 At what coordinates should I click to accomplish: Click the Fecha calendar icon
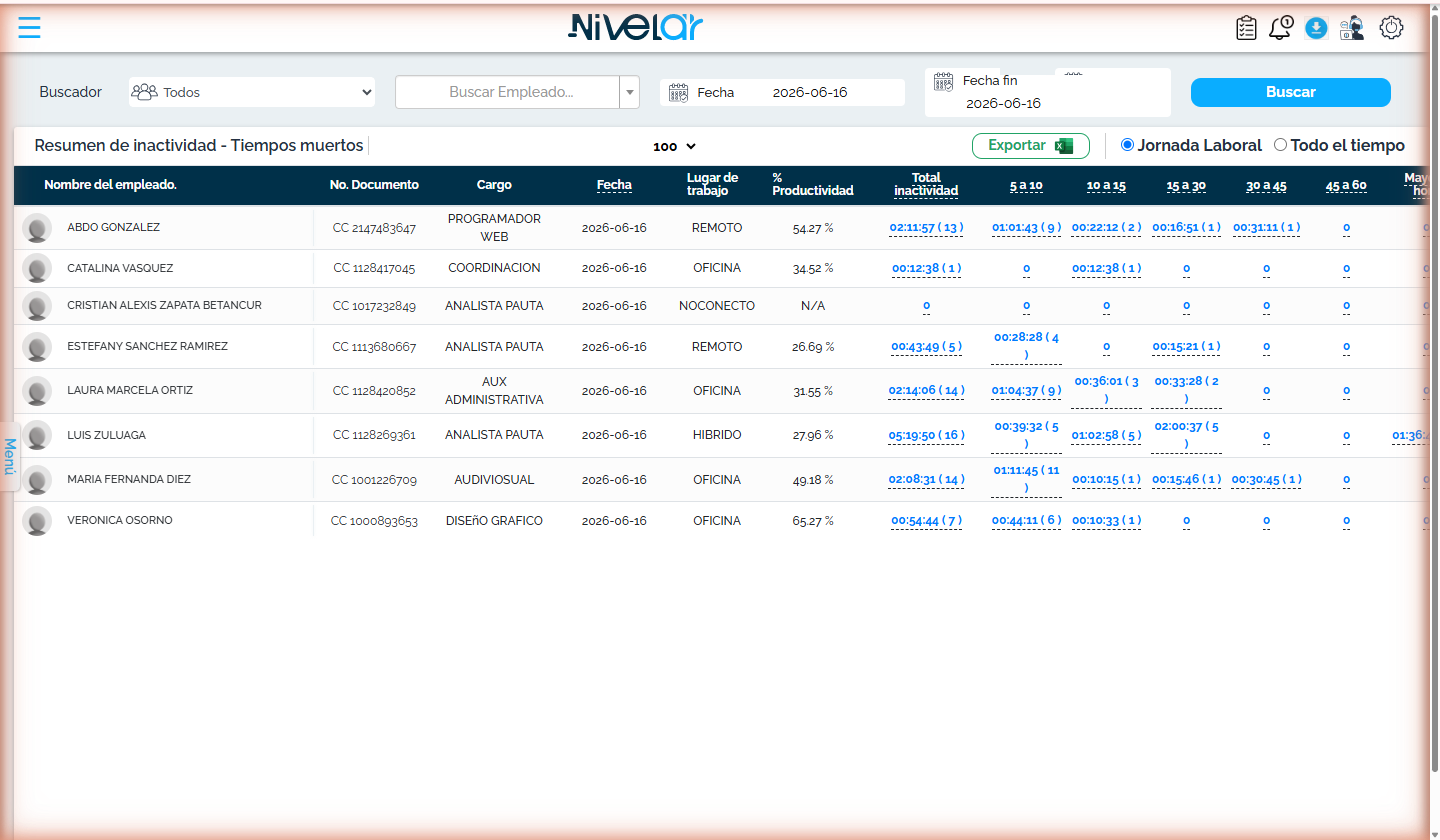pos(678,92)
